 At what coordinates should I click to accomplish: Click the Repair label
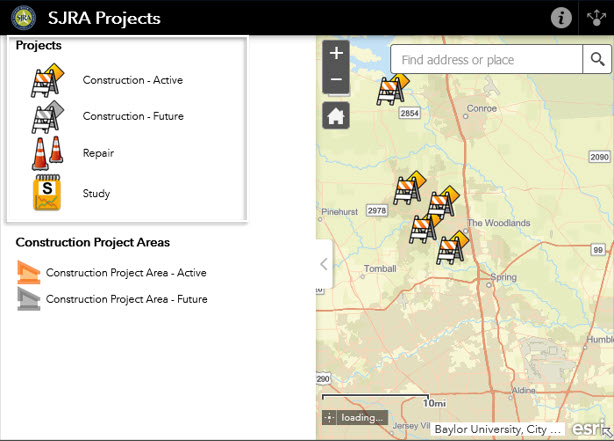(x=98, y=153)
